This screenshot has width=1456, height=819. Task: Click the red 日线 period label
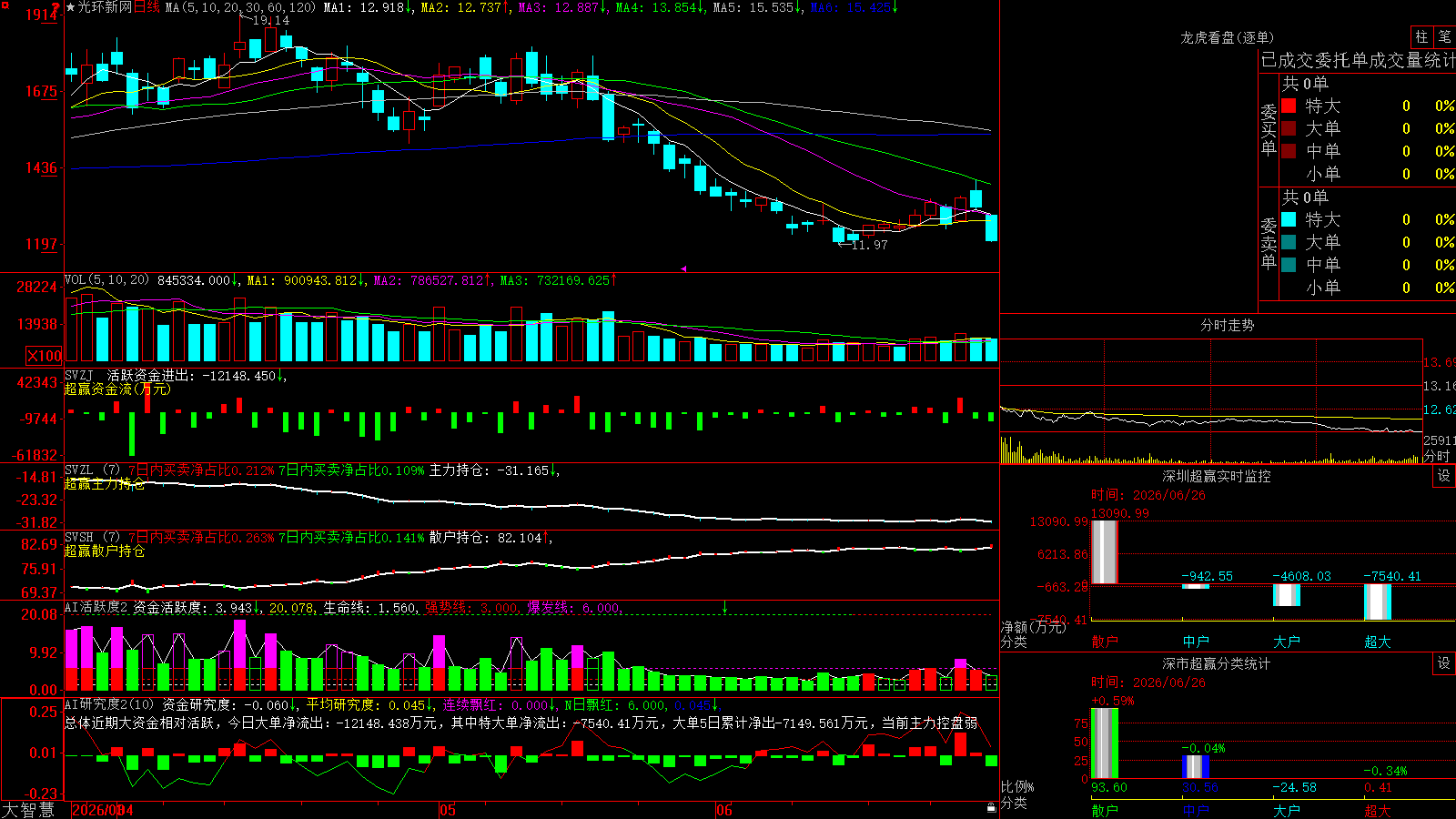(x=147, y=7)
